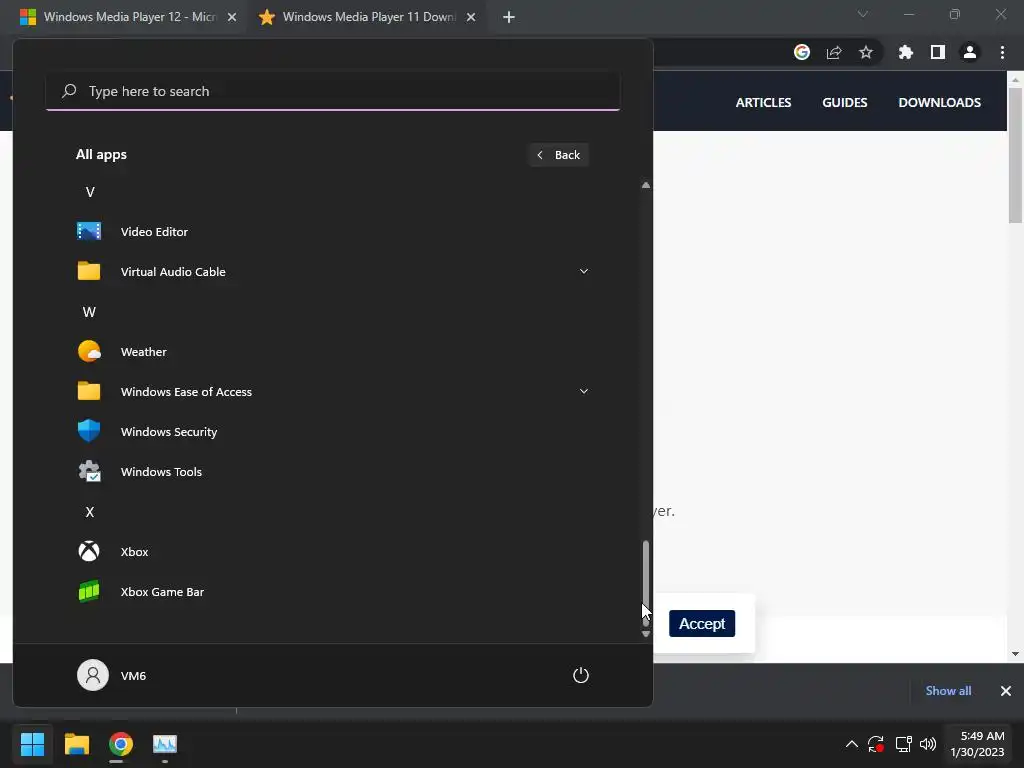
Task: Open the volume tray icon
Action: [927, 744]
